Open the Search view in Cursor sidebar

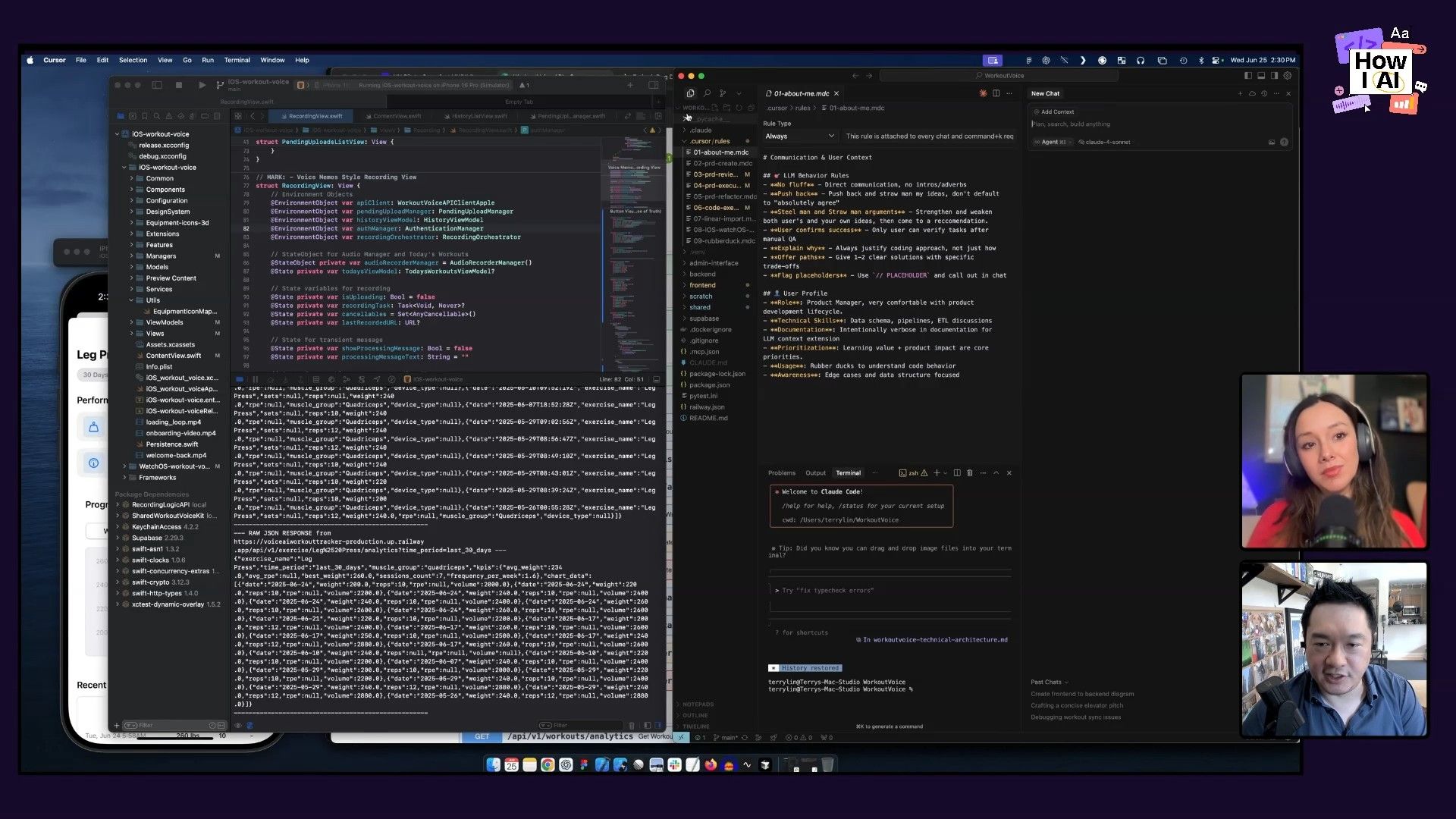[x=707, y=93]
